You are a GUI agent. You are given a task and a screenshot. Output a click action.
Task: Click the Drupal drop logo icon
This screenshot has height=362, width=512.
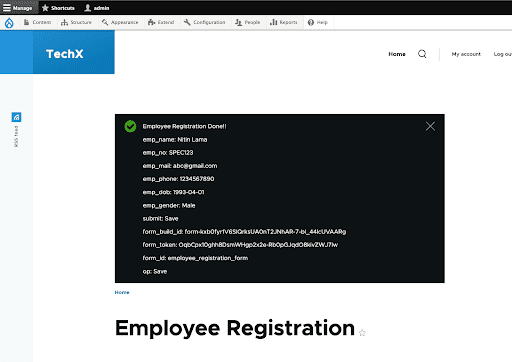pyautogui.click(x=9, y=23)
